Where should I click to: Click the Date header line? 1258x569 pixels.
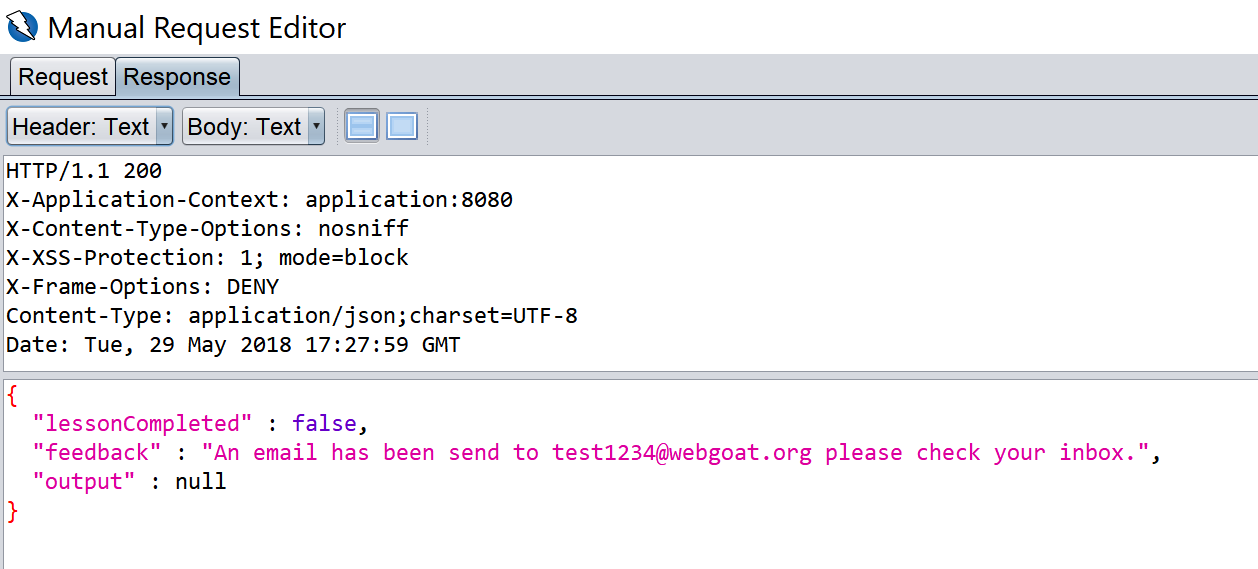pyautogui.click(x=233, y=345)
